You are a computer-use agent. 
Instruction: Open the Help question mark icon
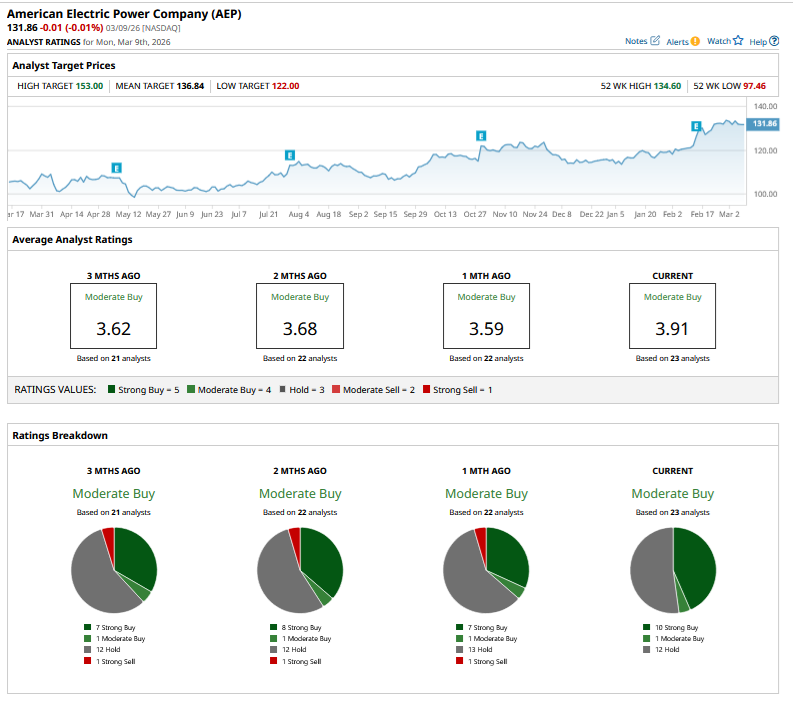[x=774, y=41]
